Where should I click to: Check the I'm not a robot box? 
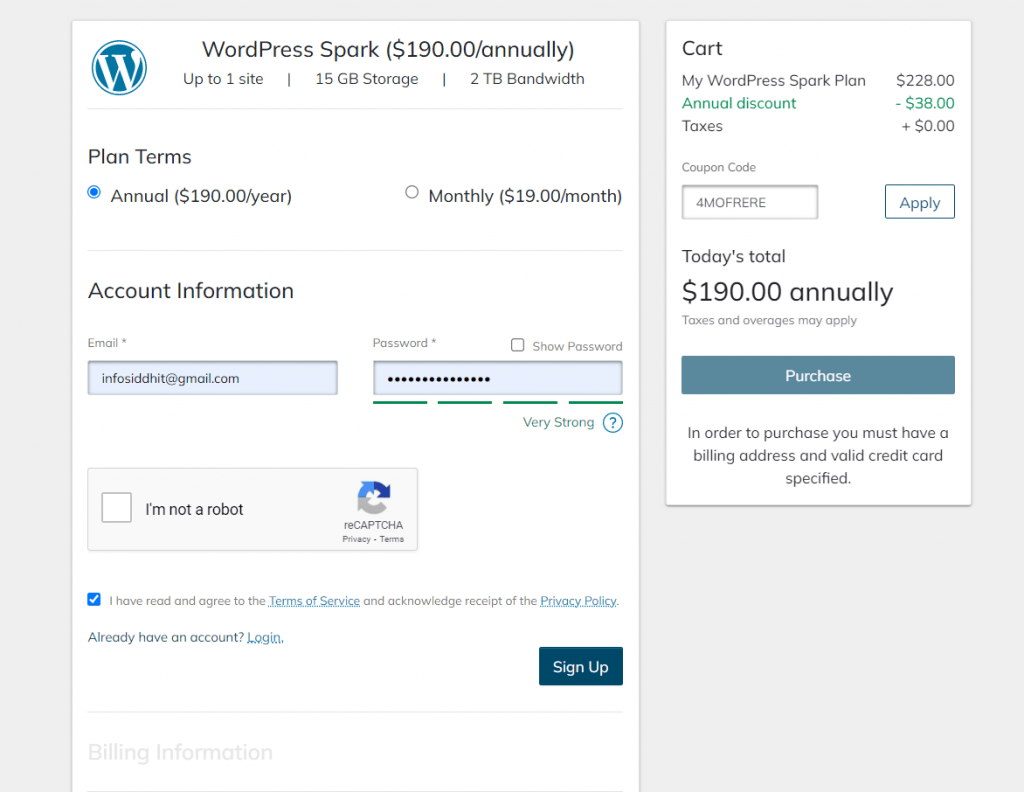[117, 508]
